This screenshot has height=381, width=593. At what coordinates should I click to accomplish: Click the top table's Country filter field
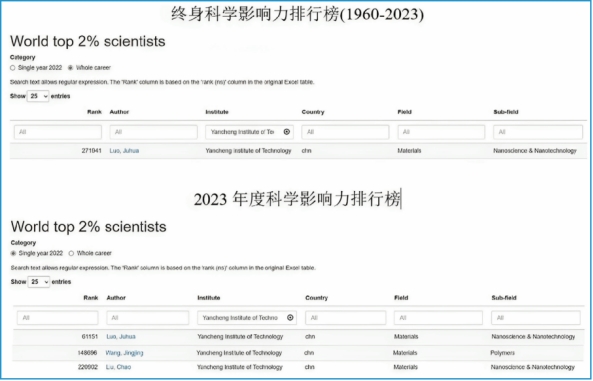pyautogui.click(x=345, y=132)
